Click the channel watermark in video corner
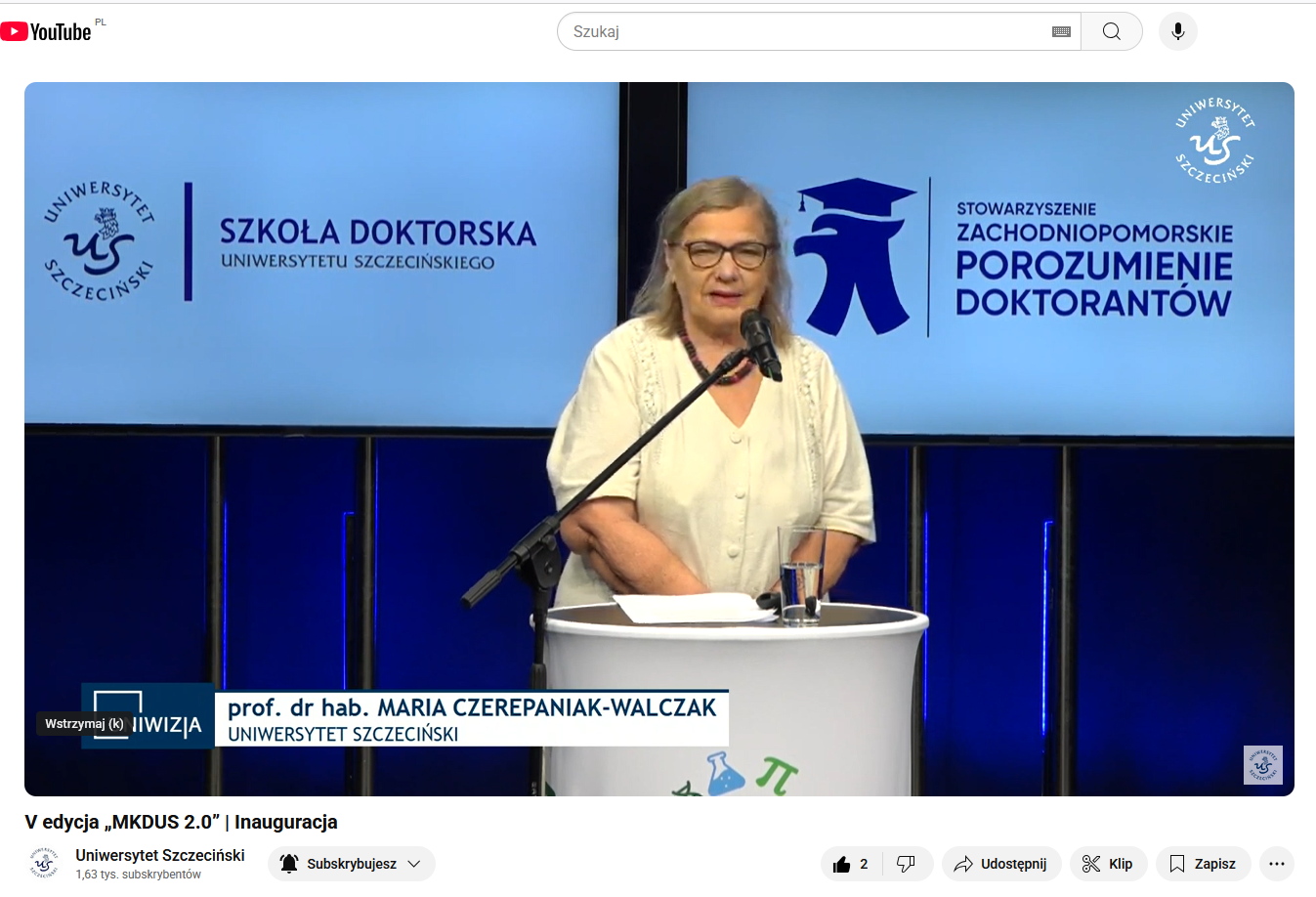1316x897 pixels. (1262, 764)
